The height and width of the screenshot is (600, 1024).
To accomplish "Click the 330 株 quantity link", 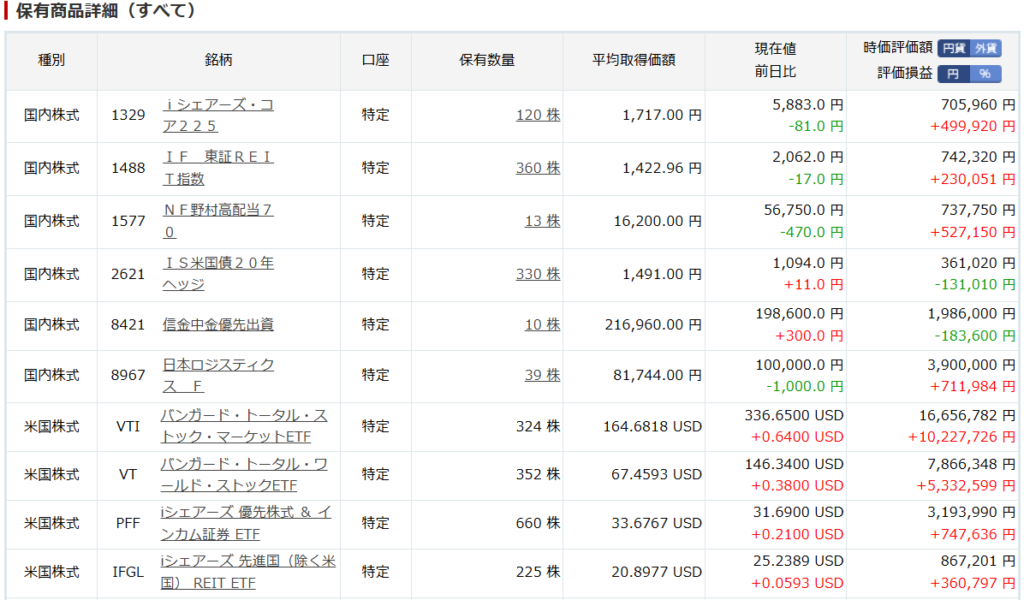I will point(537,274).
